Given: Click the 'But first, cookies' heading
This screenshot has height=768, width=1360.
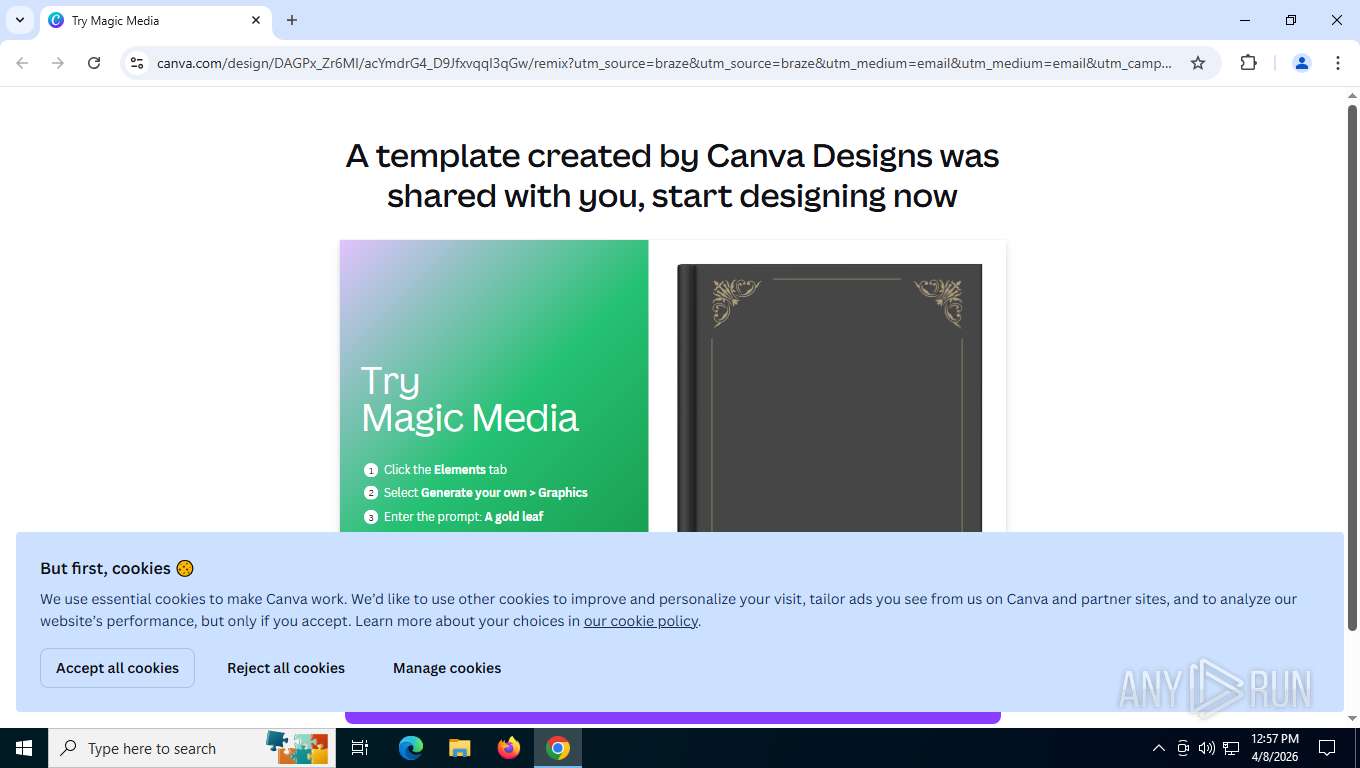Looking at the screenshot, I should pos(117,568).
